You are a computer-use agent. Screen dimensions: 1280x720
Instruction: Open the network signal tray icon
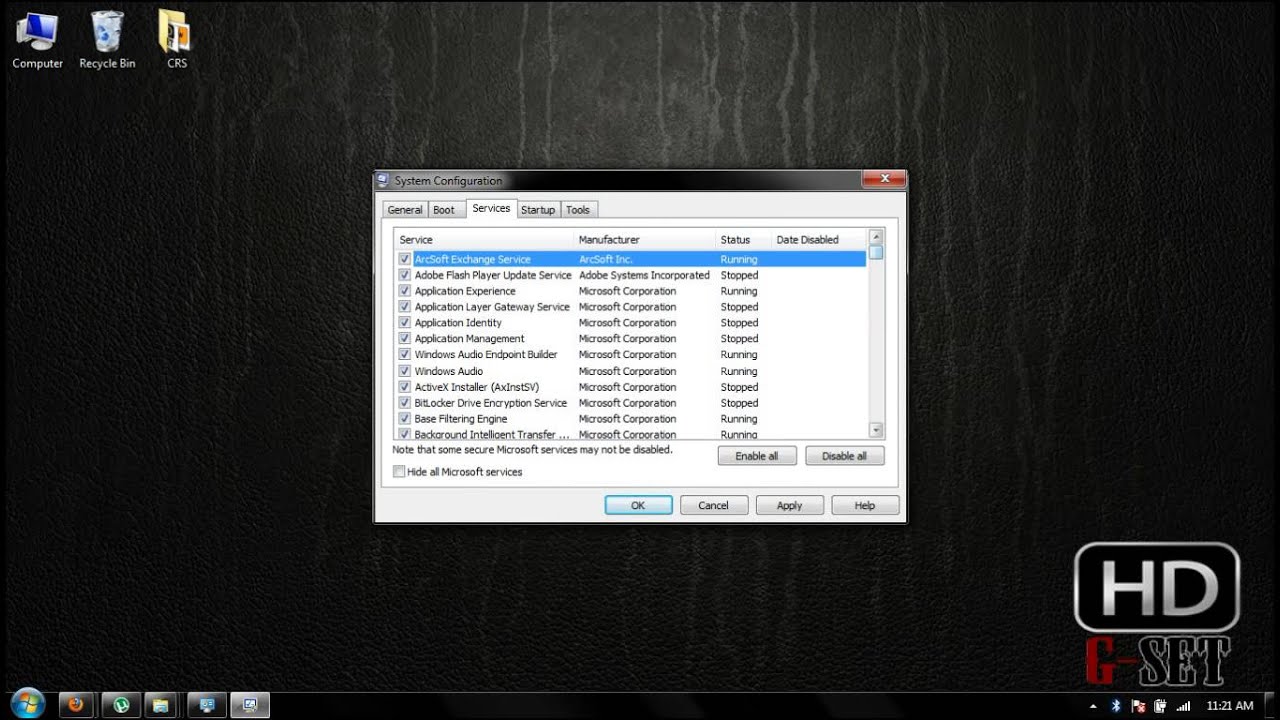coord(1184,706)
